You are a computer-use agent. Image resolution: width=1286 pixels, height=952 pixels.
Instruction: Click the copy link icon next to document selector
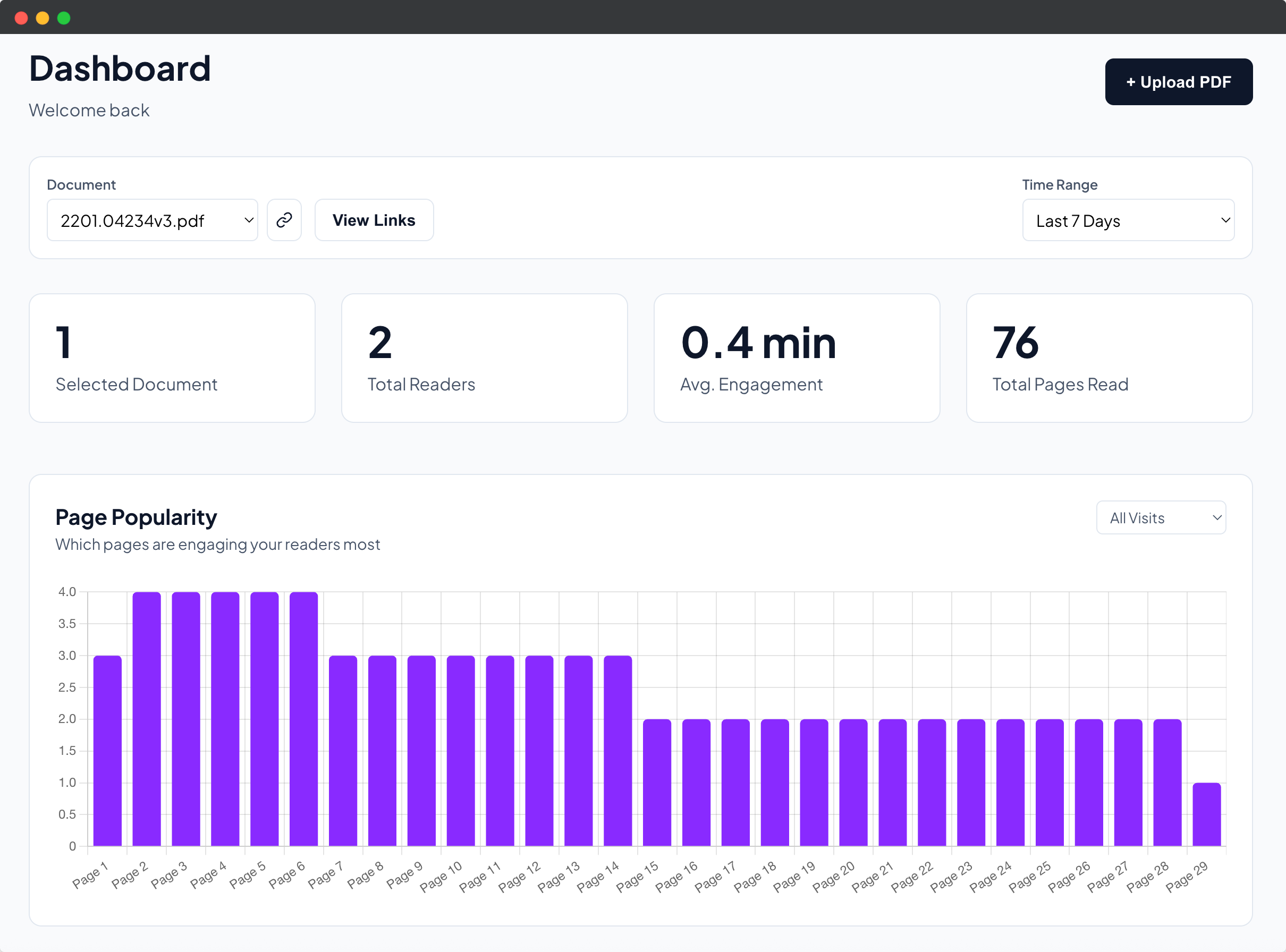(x=284, y=219)
